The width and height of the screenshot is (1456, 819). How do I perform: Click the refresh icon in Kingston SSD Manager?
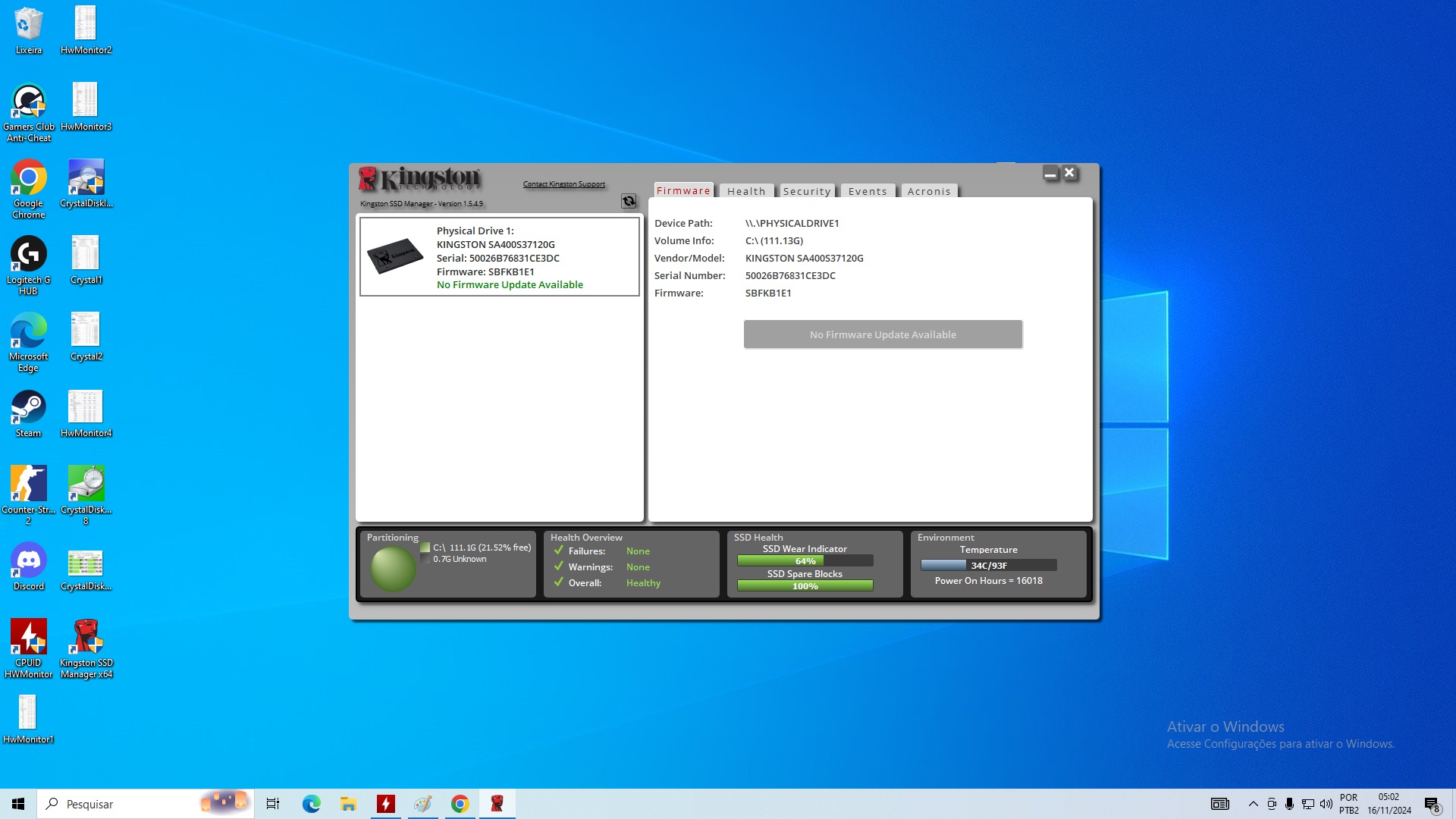pos(629,202)
